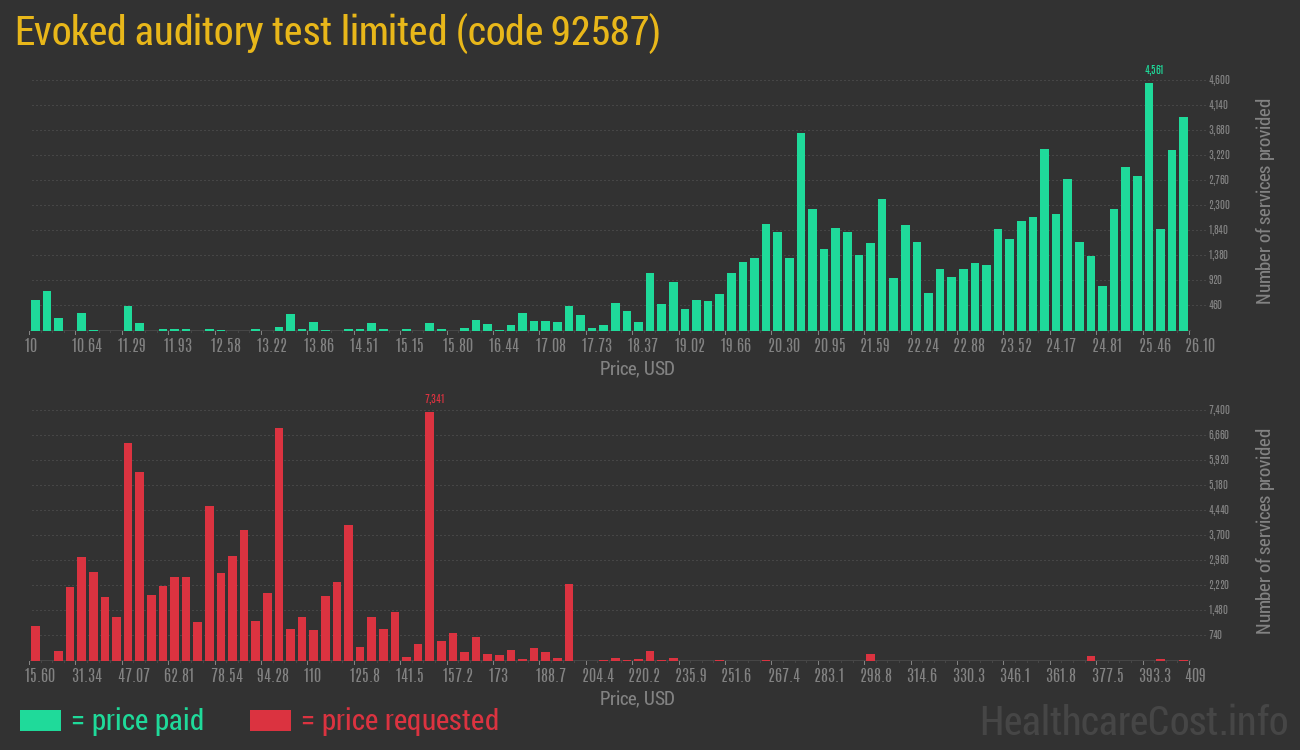The image size is (1300, 750).
Task: Select the "= price paid" legend text
Action: (x=138, y=720)
